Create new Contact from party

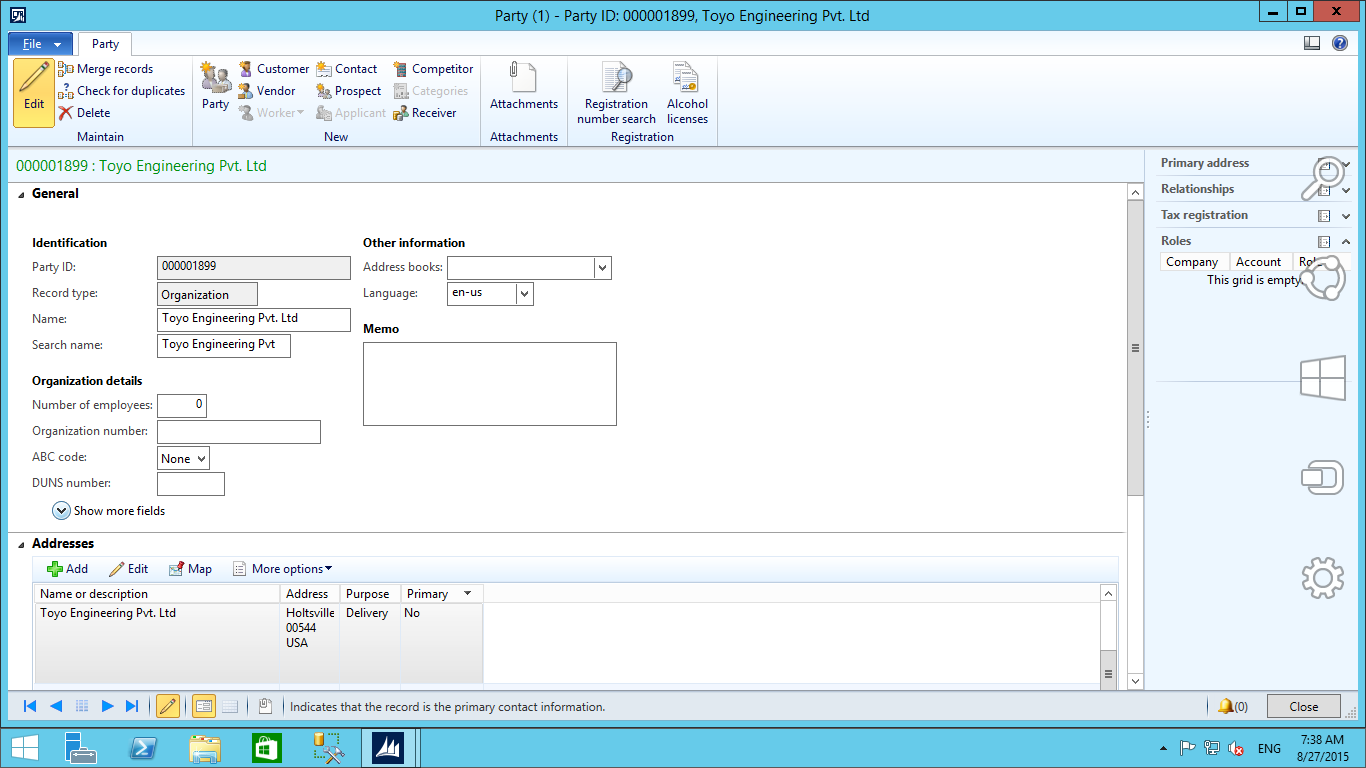point(347,69)
